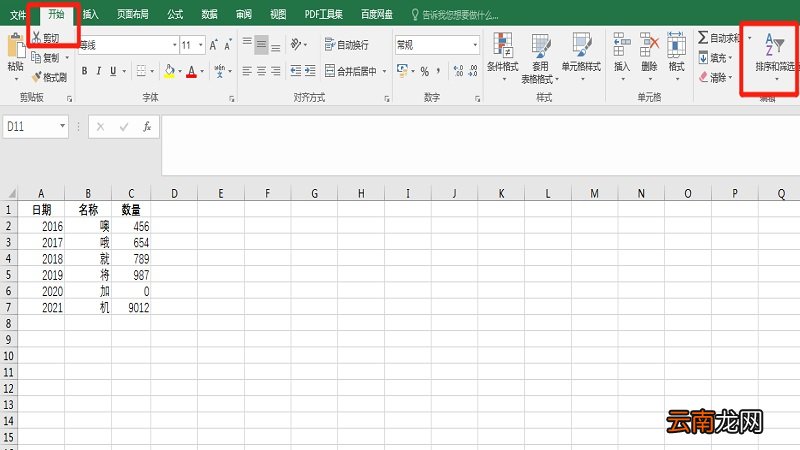This screenshot has height=450, width=800.
Task: Apply the yellow fill color bucket
Action: coord(169,71)
